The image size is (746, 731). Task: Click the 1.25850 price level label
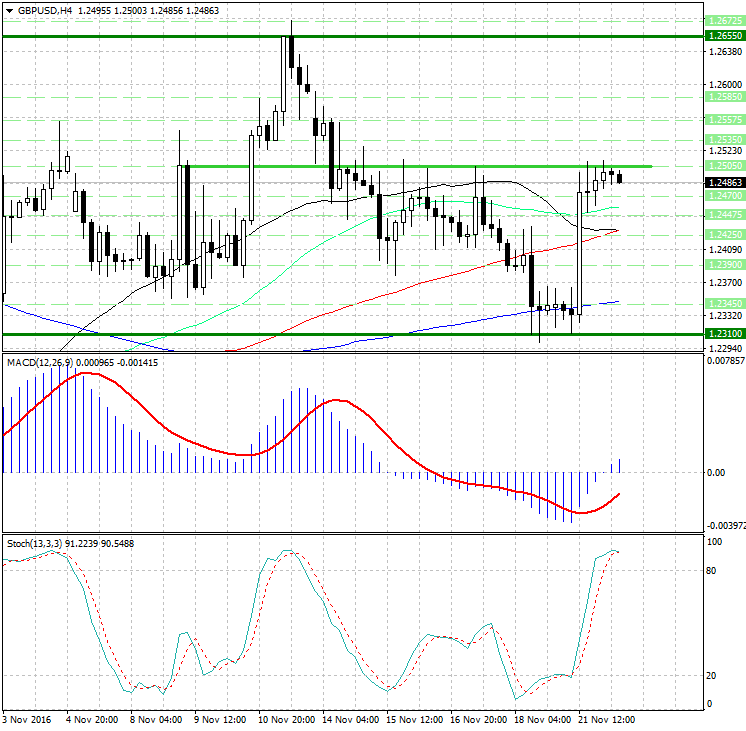click(x=724, y=97)
